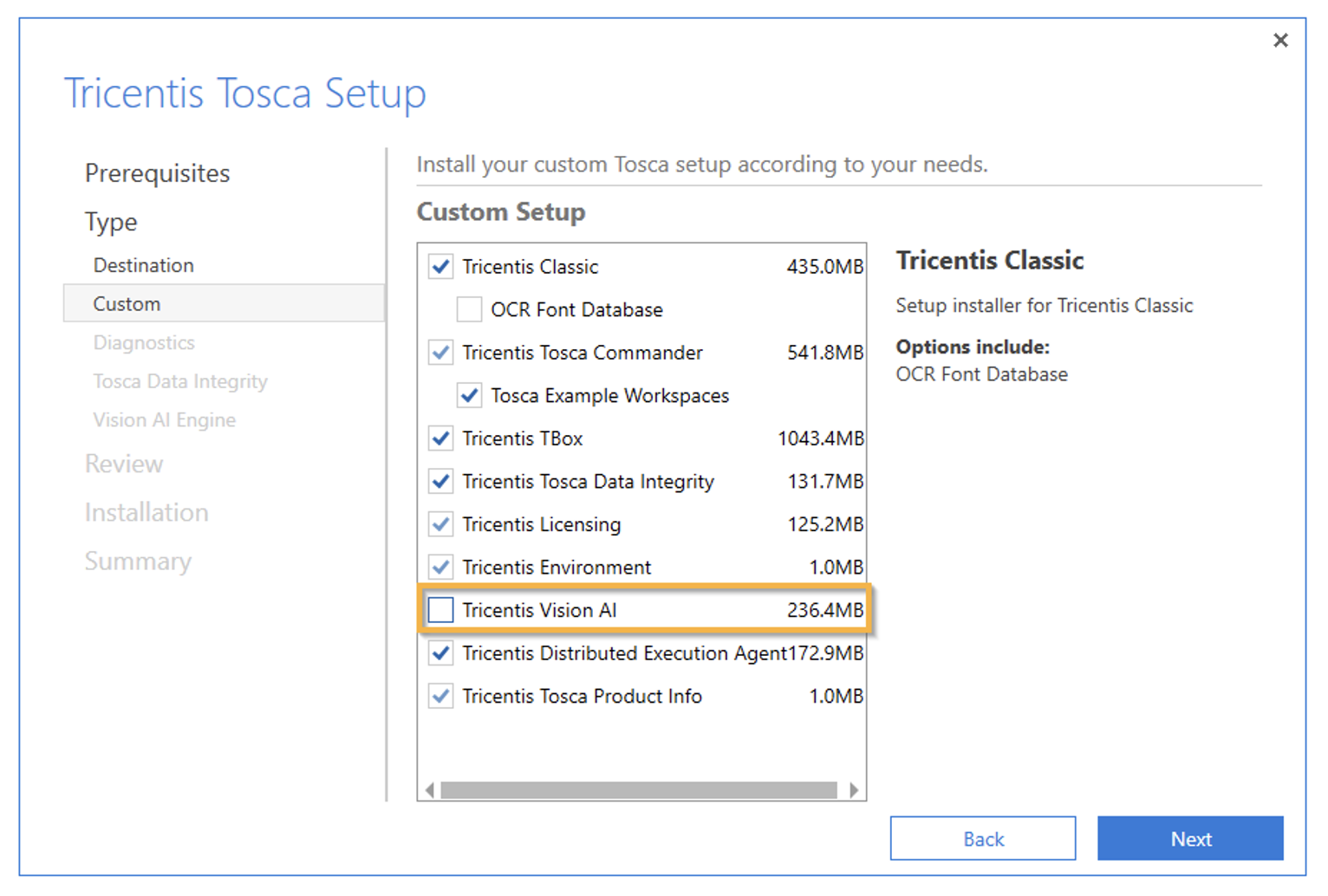Open the Type step in sidebar
The image size is (1328, 896).
111,222
